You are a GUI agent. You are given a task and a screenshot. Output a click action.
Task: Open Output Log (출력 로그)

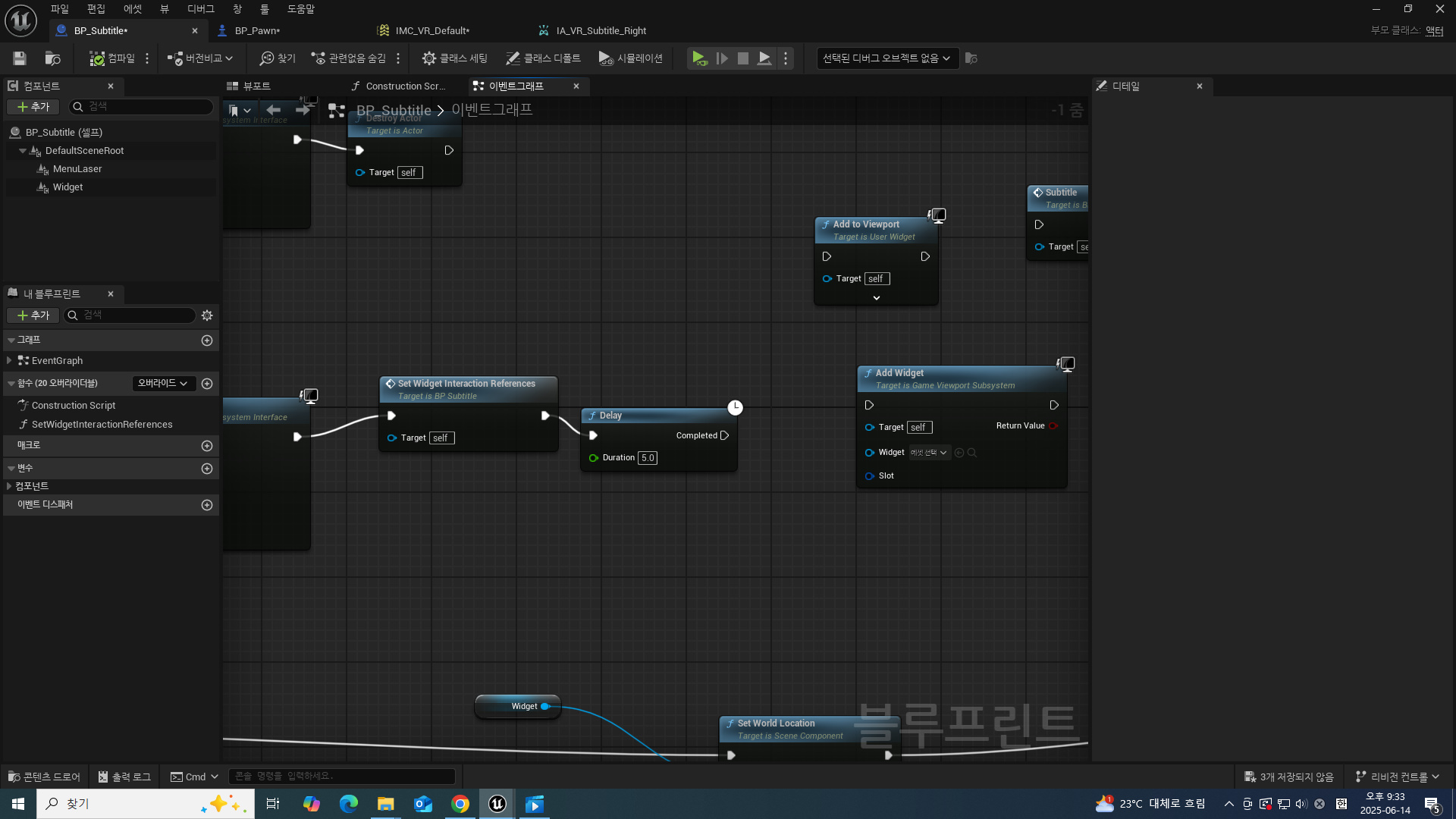(x=124, y=777)
